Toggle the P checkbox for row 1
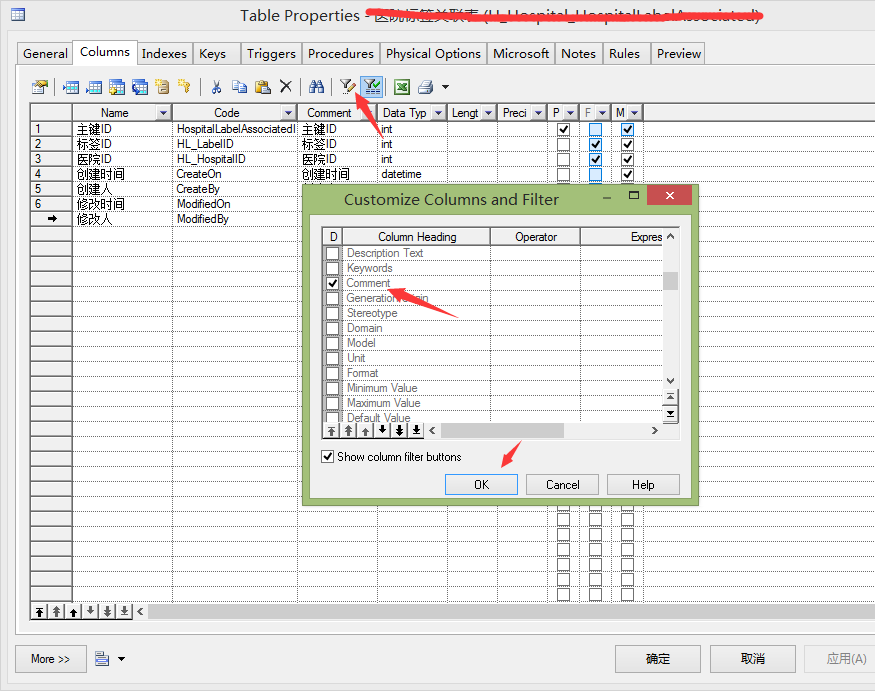Screen dimensions: 875x691 [x=564, y=129]
